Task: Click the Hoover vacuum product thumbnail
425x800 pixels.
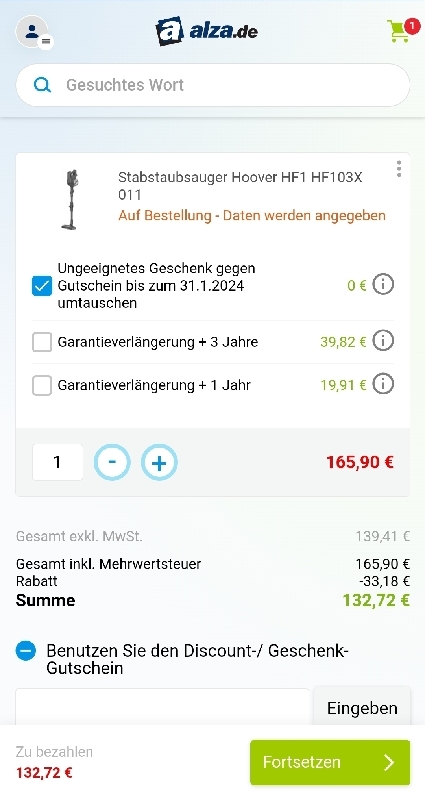Action: coord(70,199)
